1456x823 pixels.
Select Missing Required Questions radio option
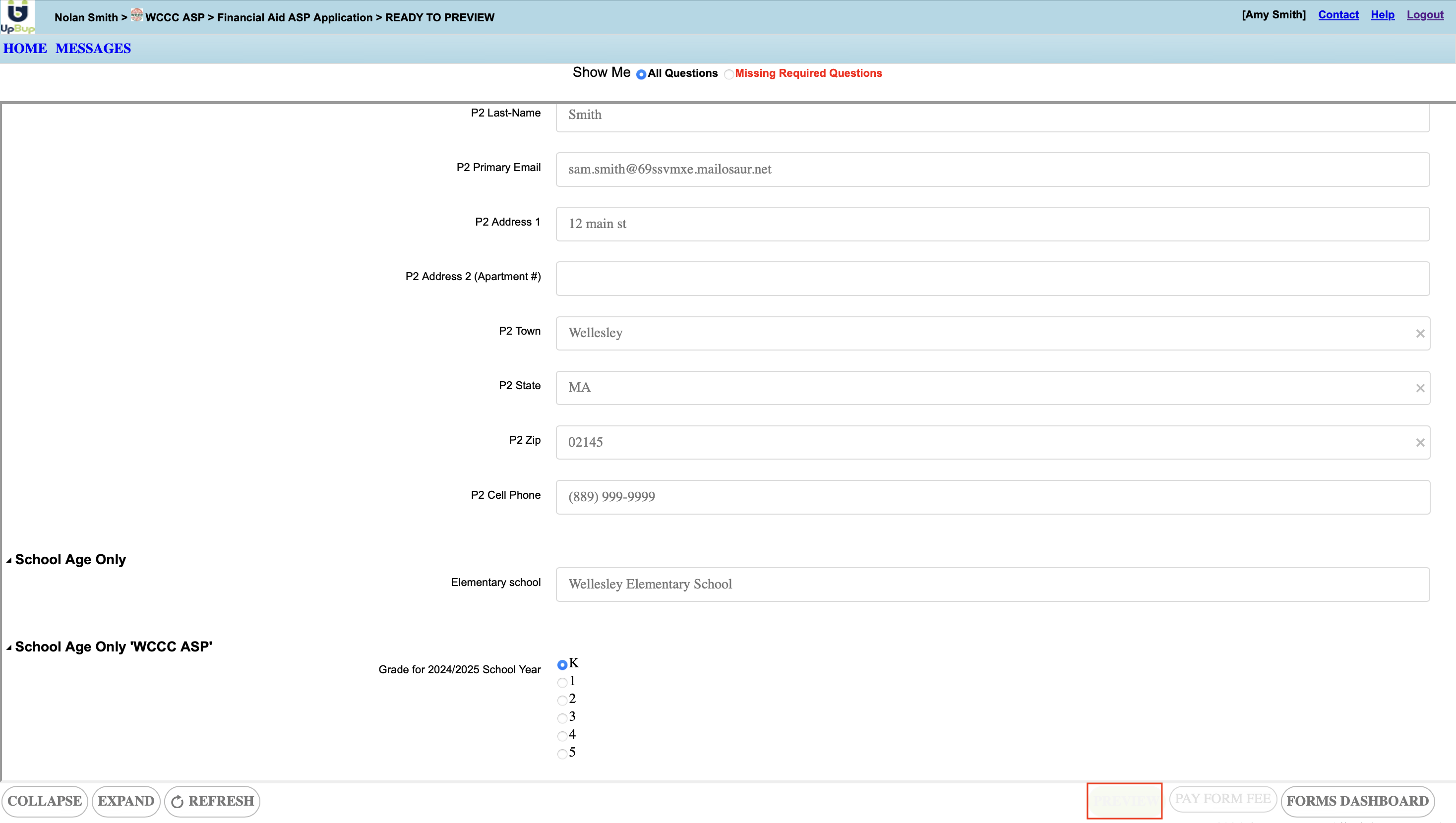[728, 74]
